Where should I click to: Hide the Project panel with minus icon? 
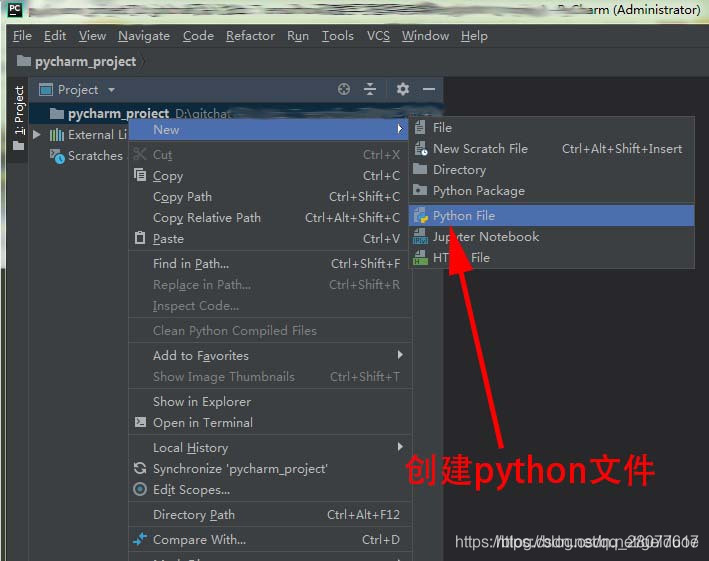429,90
